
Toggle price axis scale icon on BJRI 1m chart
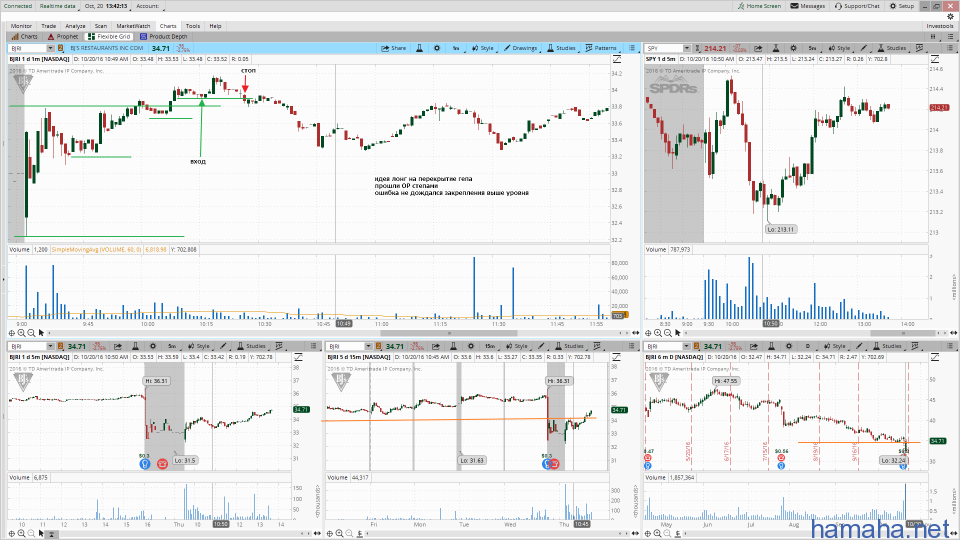pos(617,59)
